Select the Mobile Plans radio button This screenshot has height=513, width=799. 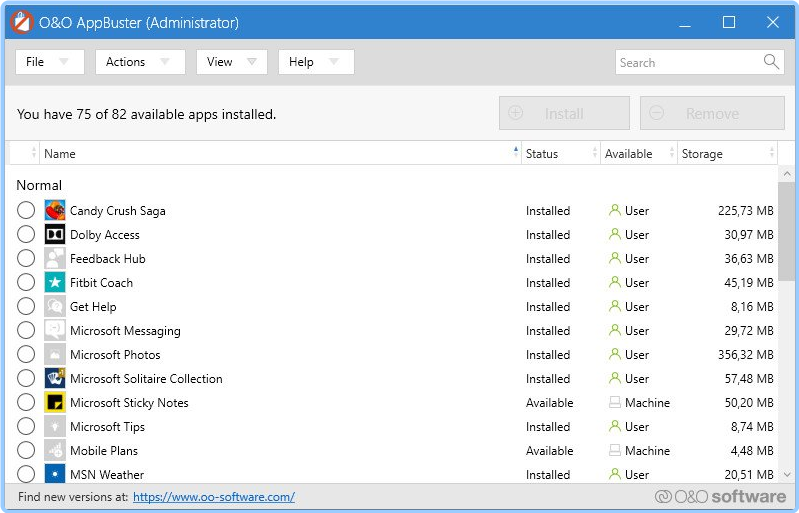coord(26,451)
